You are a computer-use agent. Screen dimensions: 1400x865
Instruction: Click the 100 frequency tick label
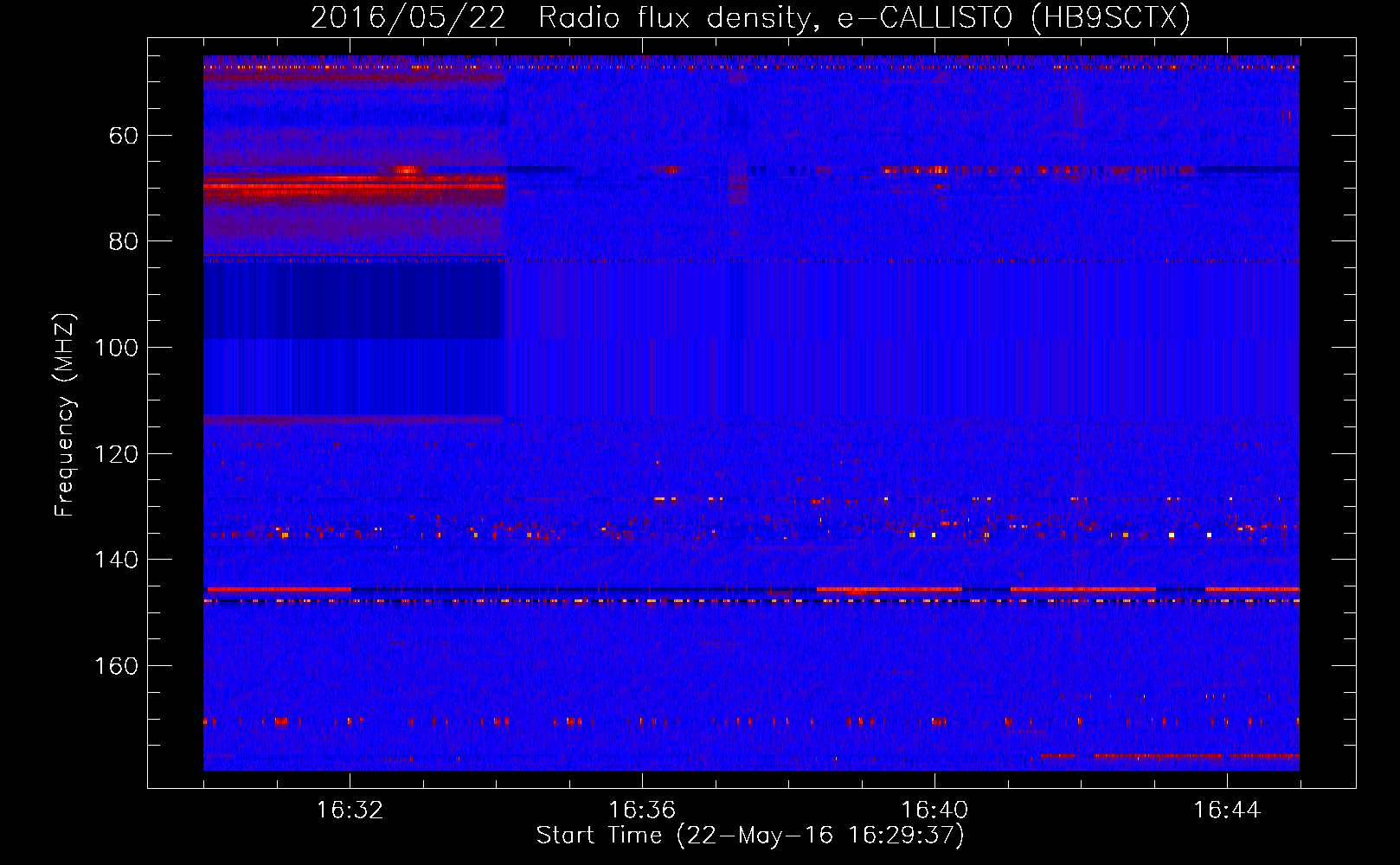[x=116, y=348]
